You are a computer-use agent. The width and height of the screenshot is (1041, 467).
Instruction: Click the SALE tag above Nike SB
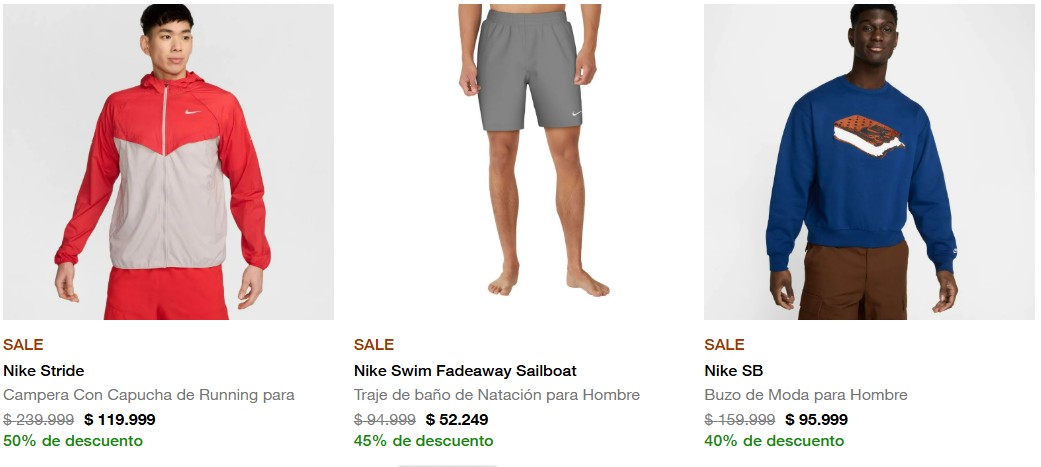point(724,345)
